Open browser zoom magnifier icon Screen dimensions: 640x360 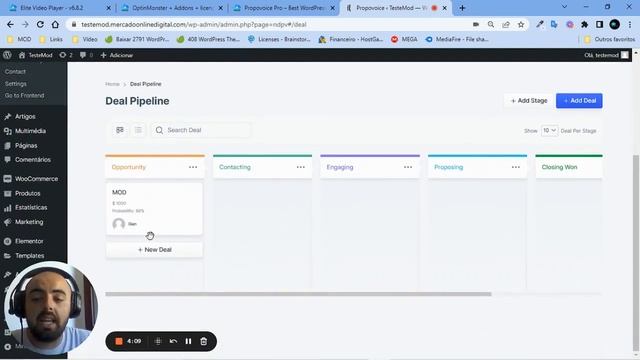[x=491, y=24]
